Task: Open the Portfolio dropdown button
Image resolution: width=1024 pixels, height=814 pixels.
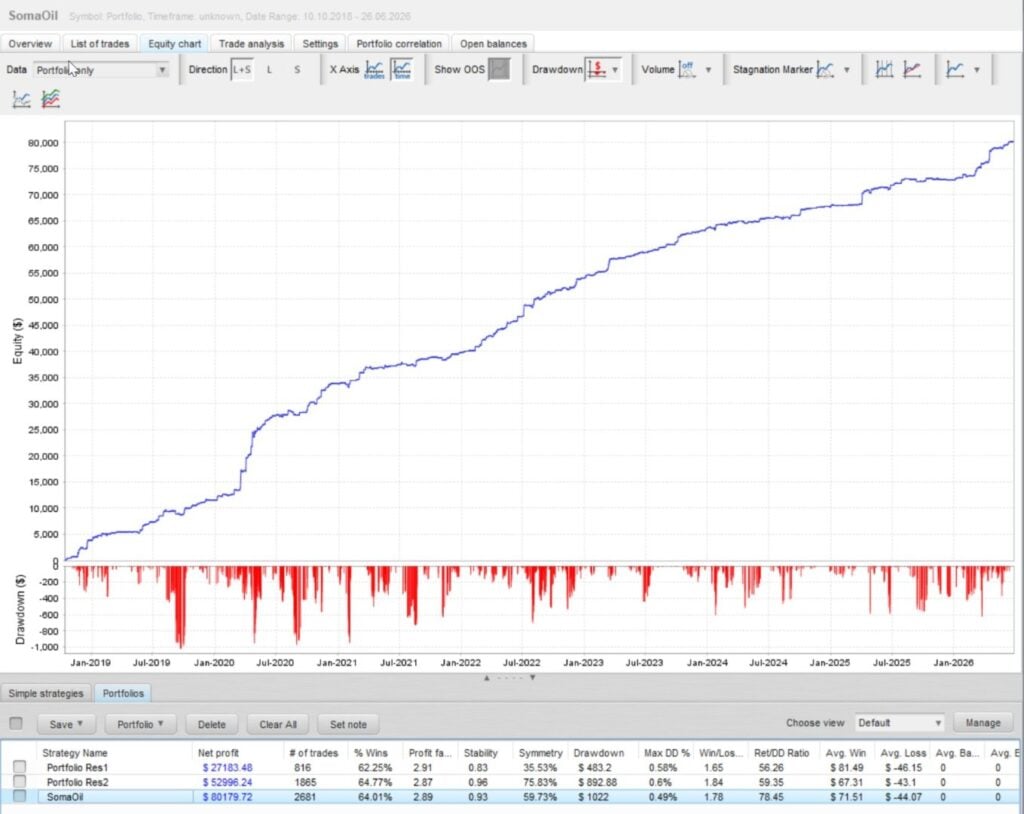Action: 140,724
